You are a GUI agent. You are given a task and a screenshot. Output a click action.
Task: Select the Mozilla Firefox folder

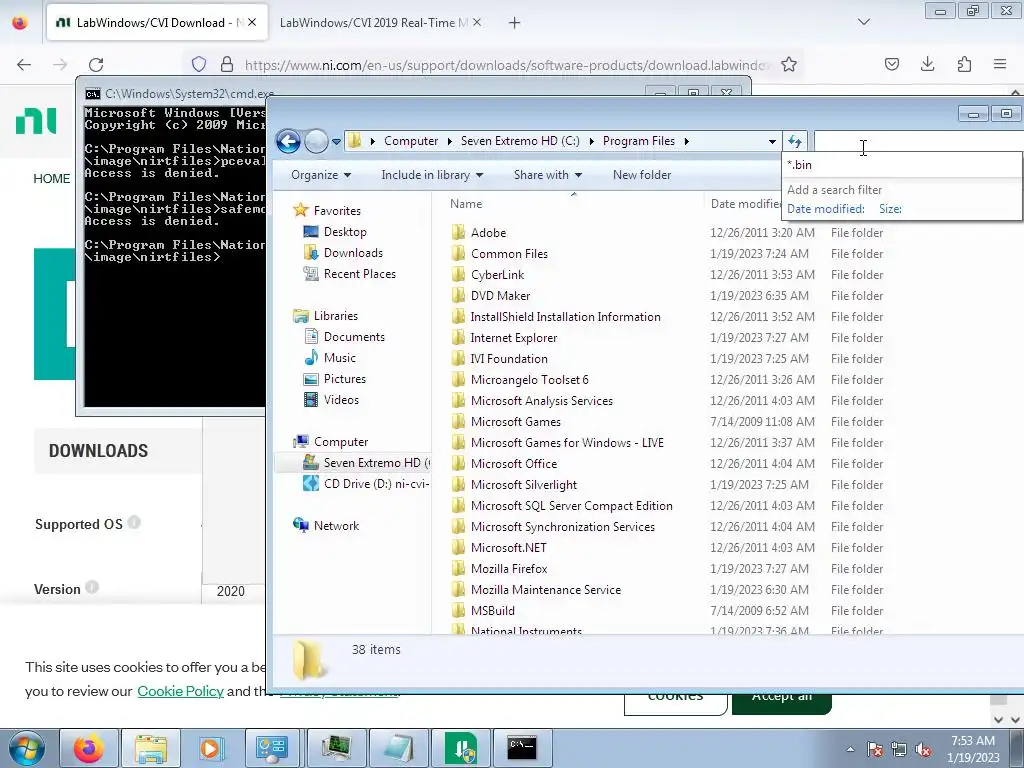click(509, 569)
